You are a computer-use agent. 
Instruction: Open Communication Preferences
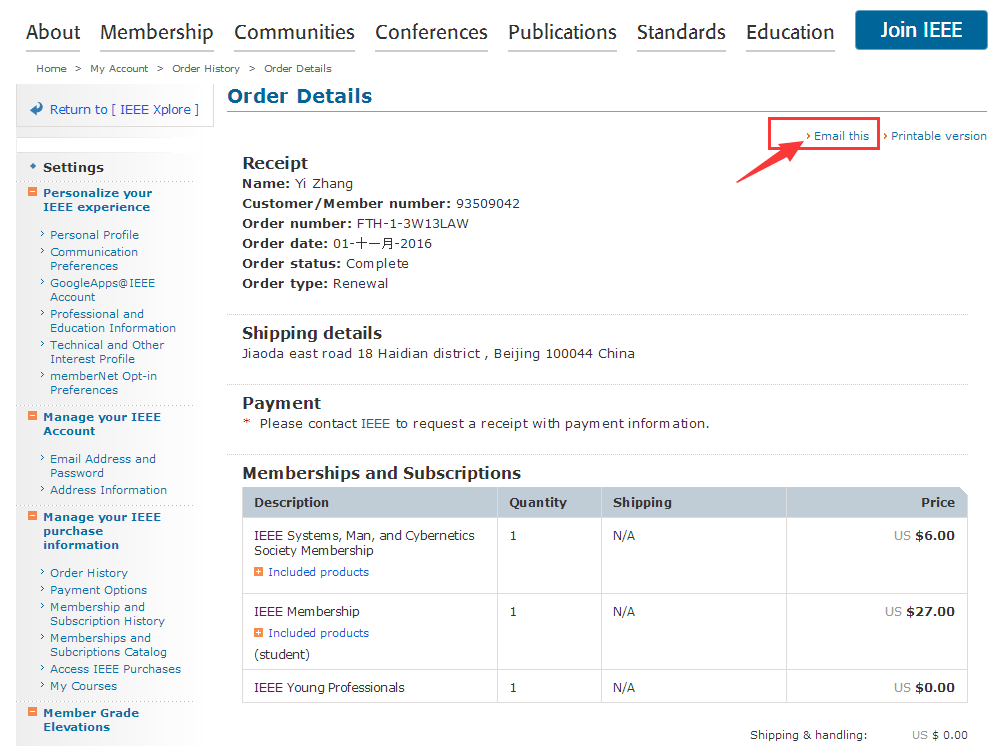[94, 259]
